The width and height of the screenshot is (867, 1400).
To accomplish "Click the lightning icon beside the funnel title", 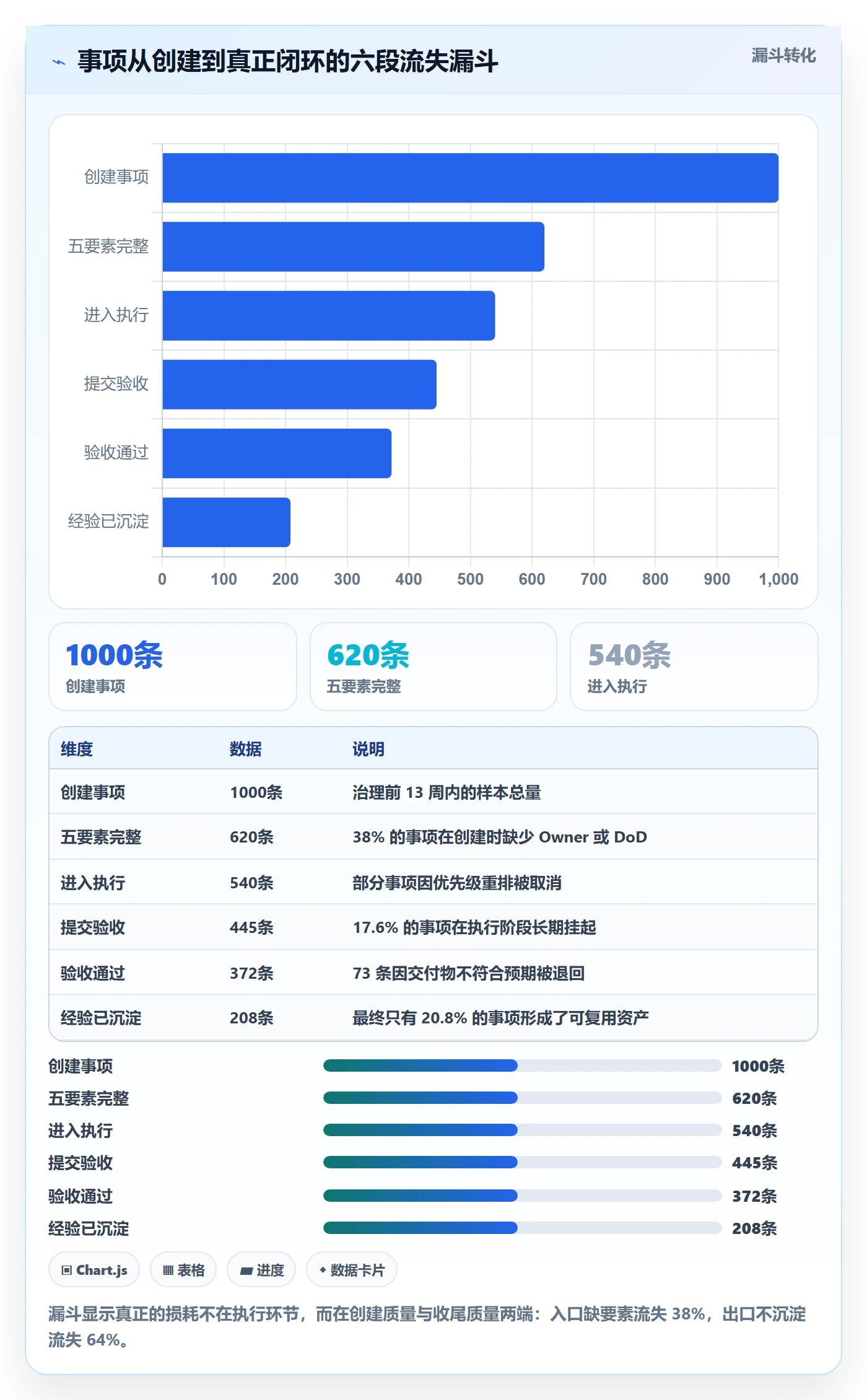I will click(x=59, y=62).
